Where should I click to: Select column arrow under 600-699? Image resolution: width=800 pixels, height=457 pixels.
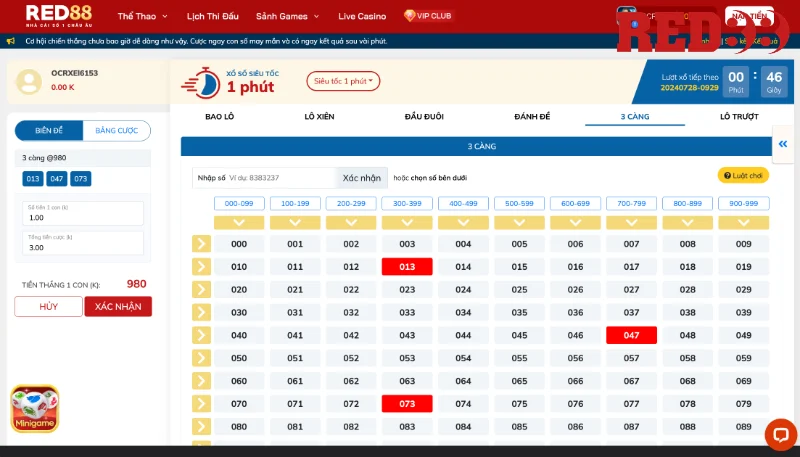pos(576,222)
